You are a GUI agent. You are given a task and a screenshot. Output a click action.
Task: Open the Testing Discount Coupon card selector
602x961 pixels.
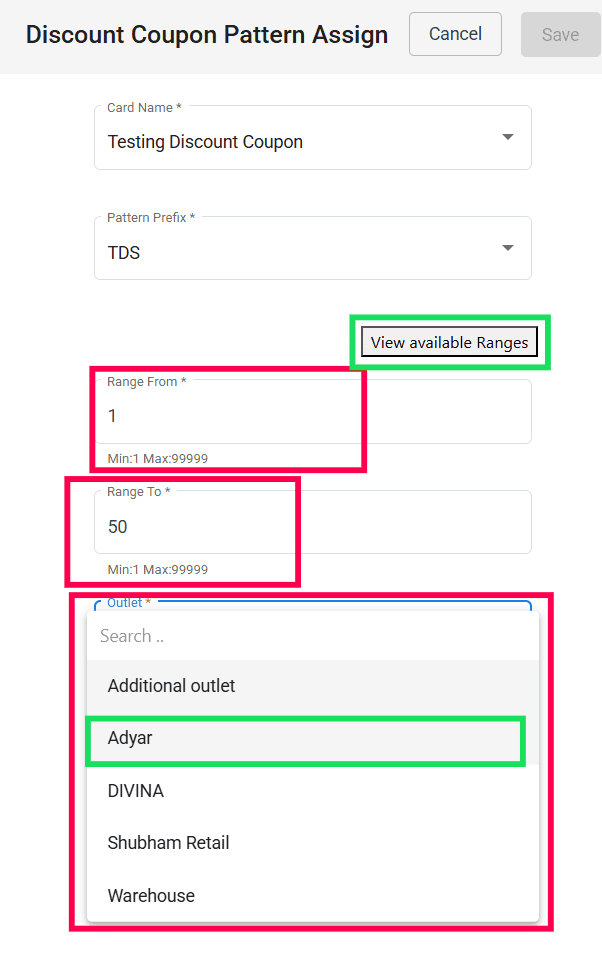click(300, 142)
